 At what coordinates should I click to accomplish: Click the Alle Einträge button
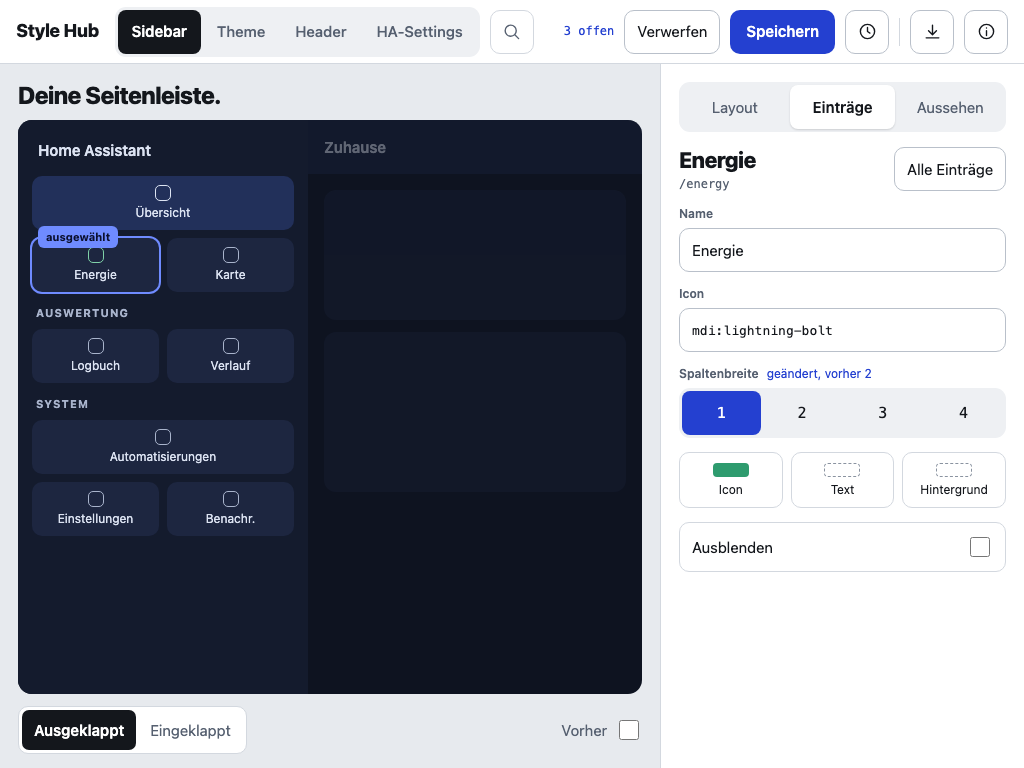950,169
